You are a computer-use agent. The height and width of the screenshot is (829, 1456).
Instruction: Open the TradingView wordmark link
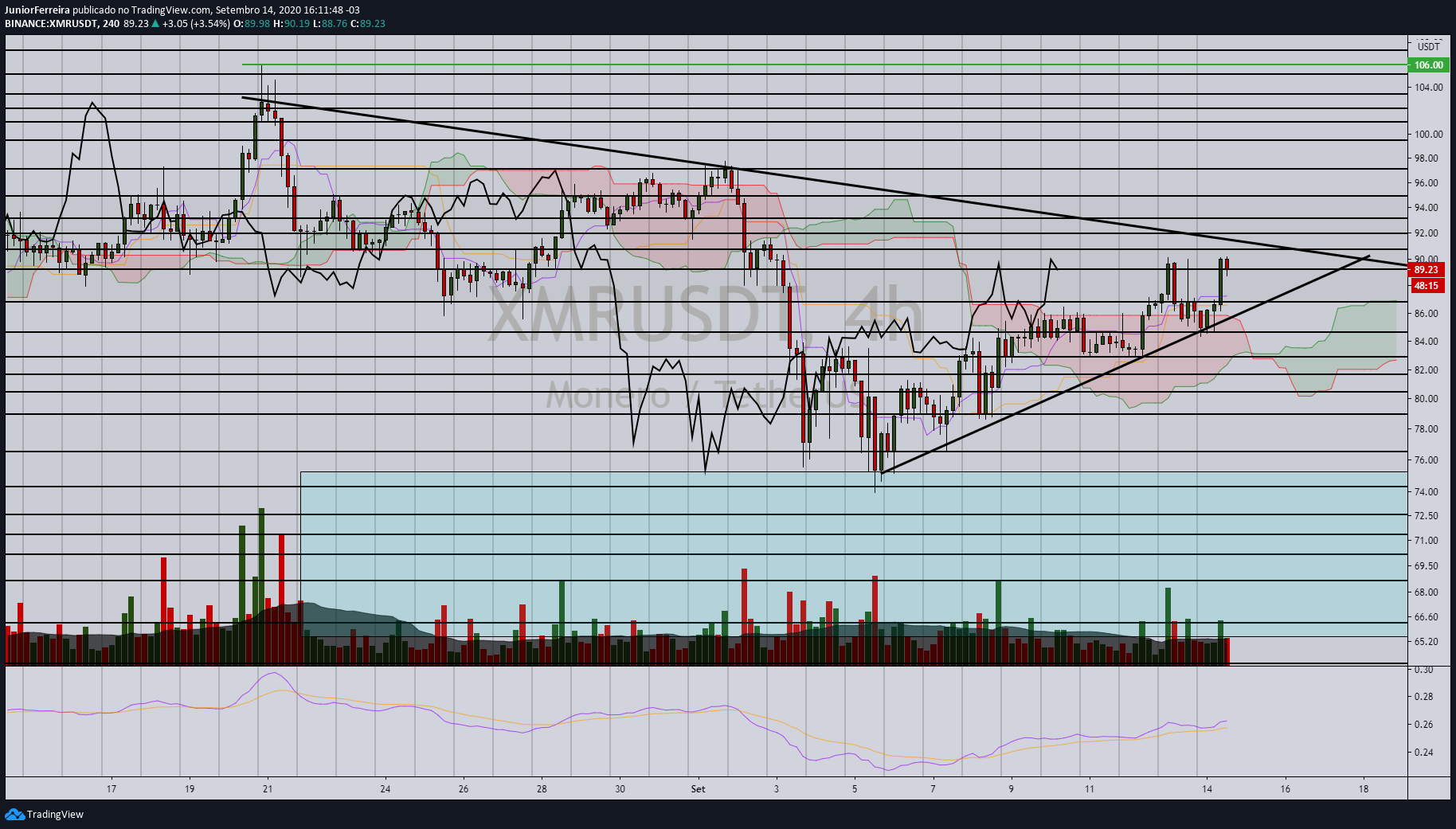[x=55, y=814]
